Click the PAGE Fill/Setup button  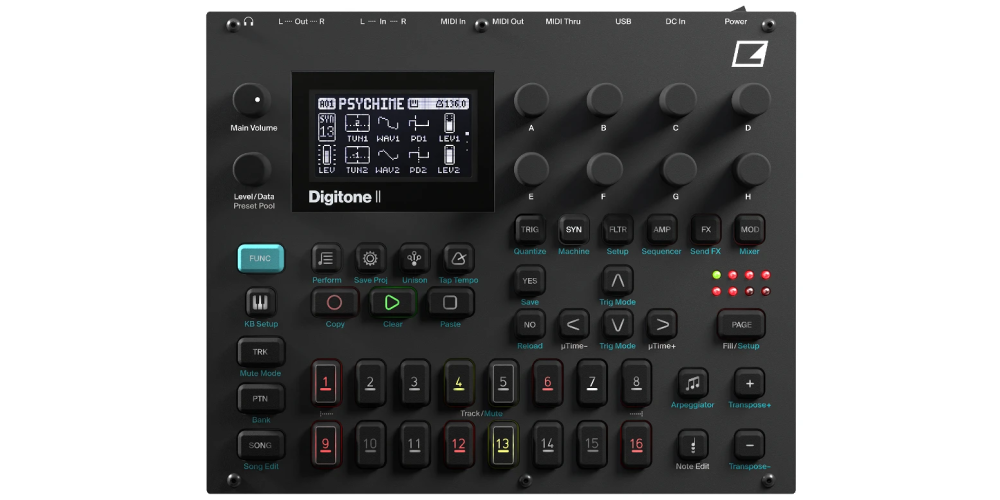tap(741, 325)
